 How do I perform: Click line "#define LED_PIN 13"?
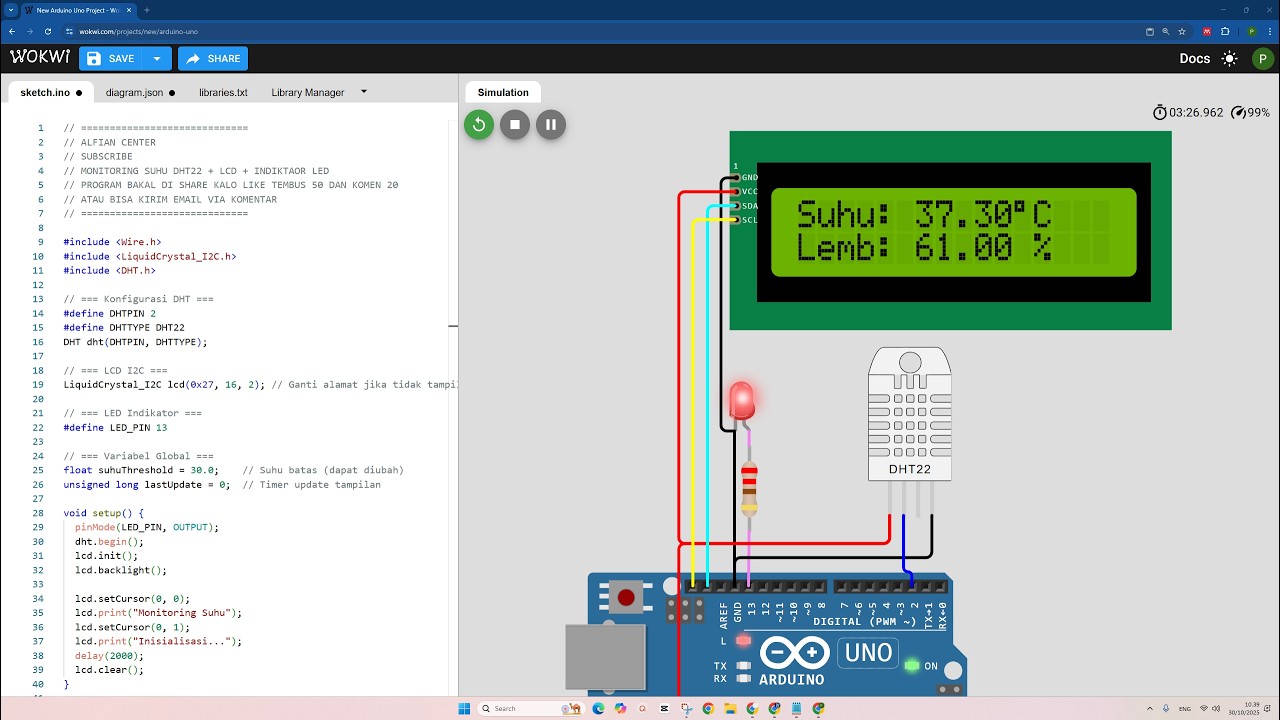click(x=115, y=427)
